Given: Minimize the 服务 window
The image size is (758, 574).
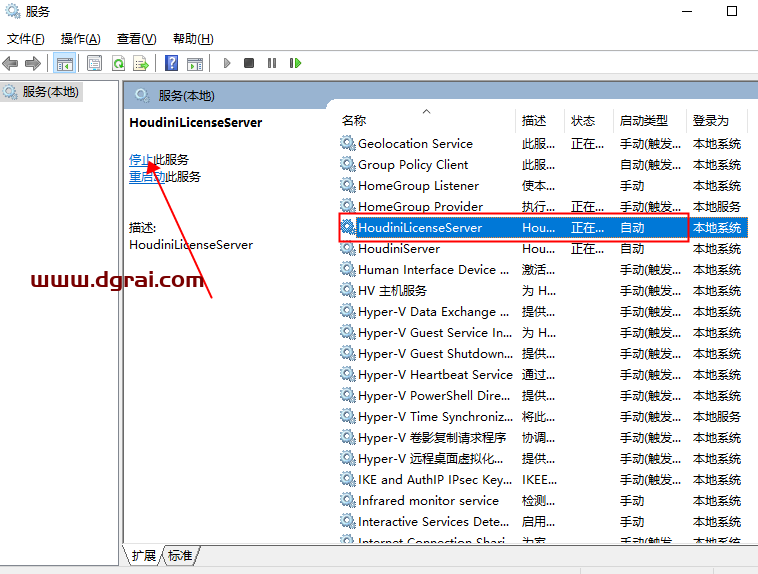Looking at the screenshot, I should tap(687, 11).
